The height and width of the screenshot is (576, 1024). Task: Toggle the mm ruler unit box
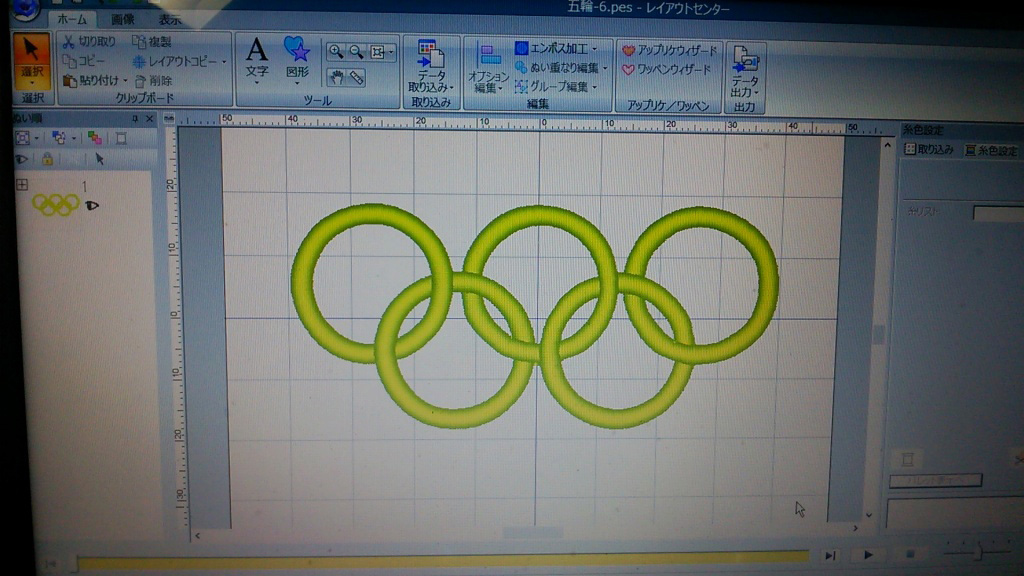(169, 118)
